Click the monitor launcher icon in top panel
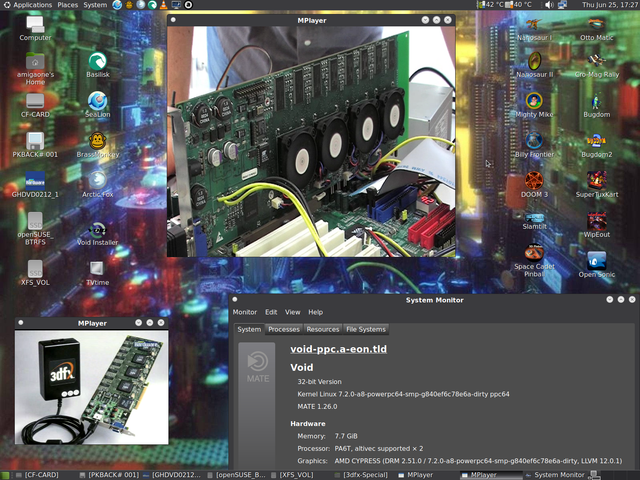The image size is (640, 480). [x=176, y=5]
